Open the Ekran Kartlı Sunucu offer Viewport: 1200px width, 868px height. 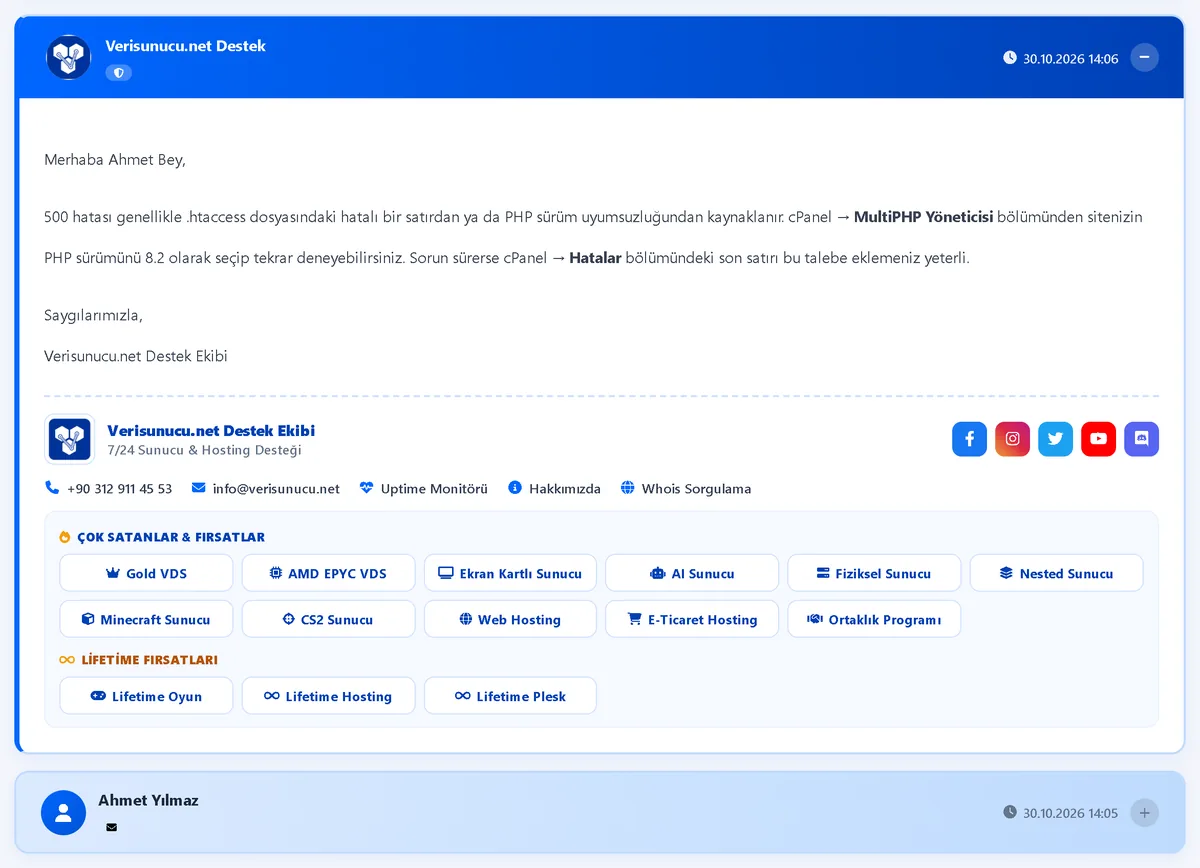coord(510,573)
